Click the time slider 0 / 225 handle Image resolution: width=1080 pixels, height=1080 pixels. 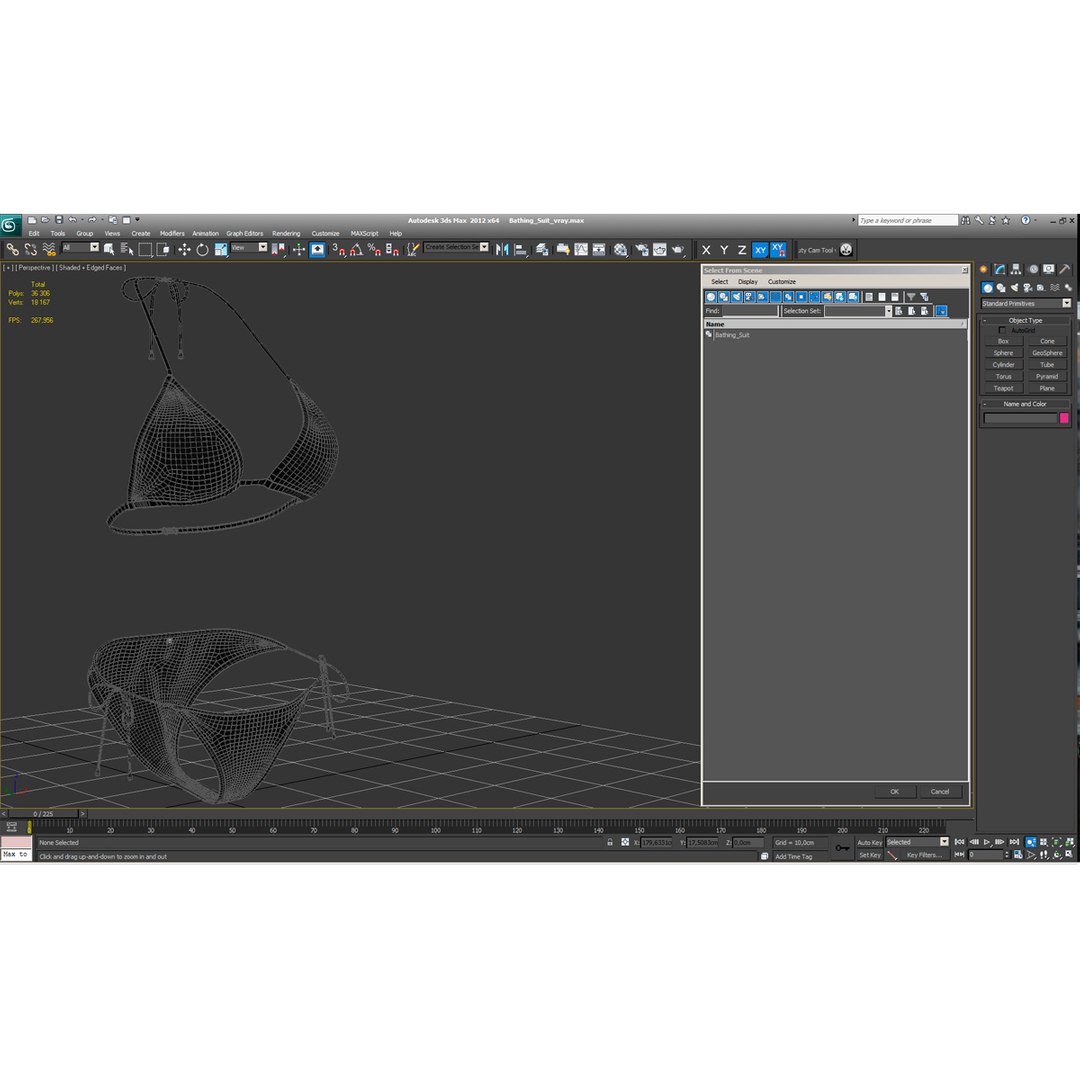[x=43, y=813]
